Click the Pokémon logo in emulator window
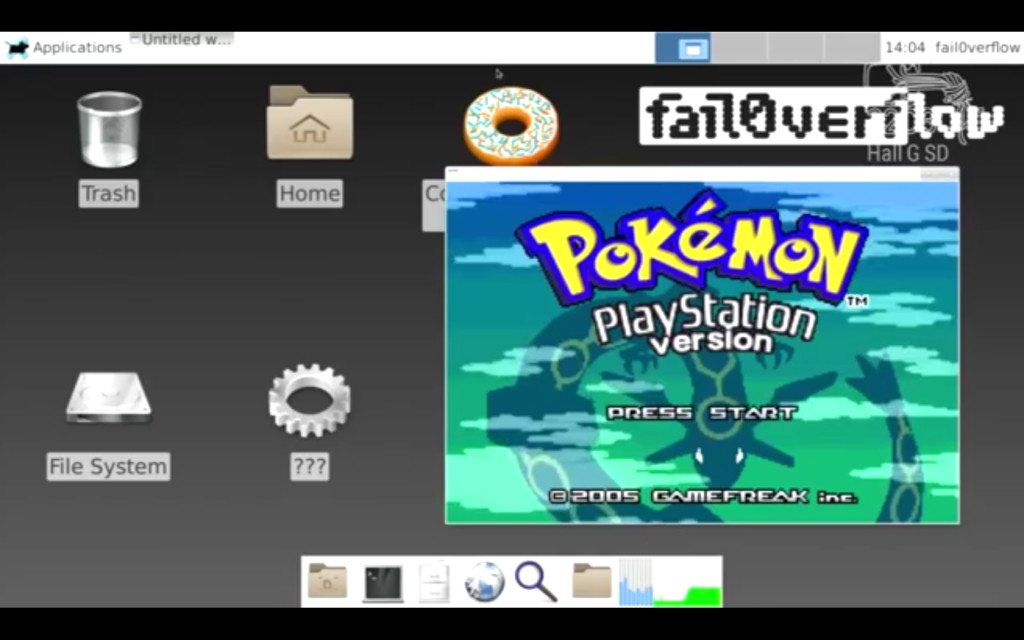The height and width of the screenshot is (640, 1024). pos(692,249)
